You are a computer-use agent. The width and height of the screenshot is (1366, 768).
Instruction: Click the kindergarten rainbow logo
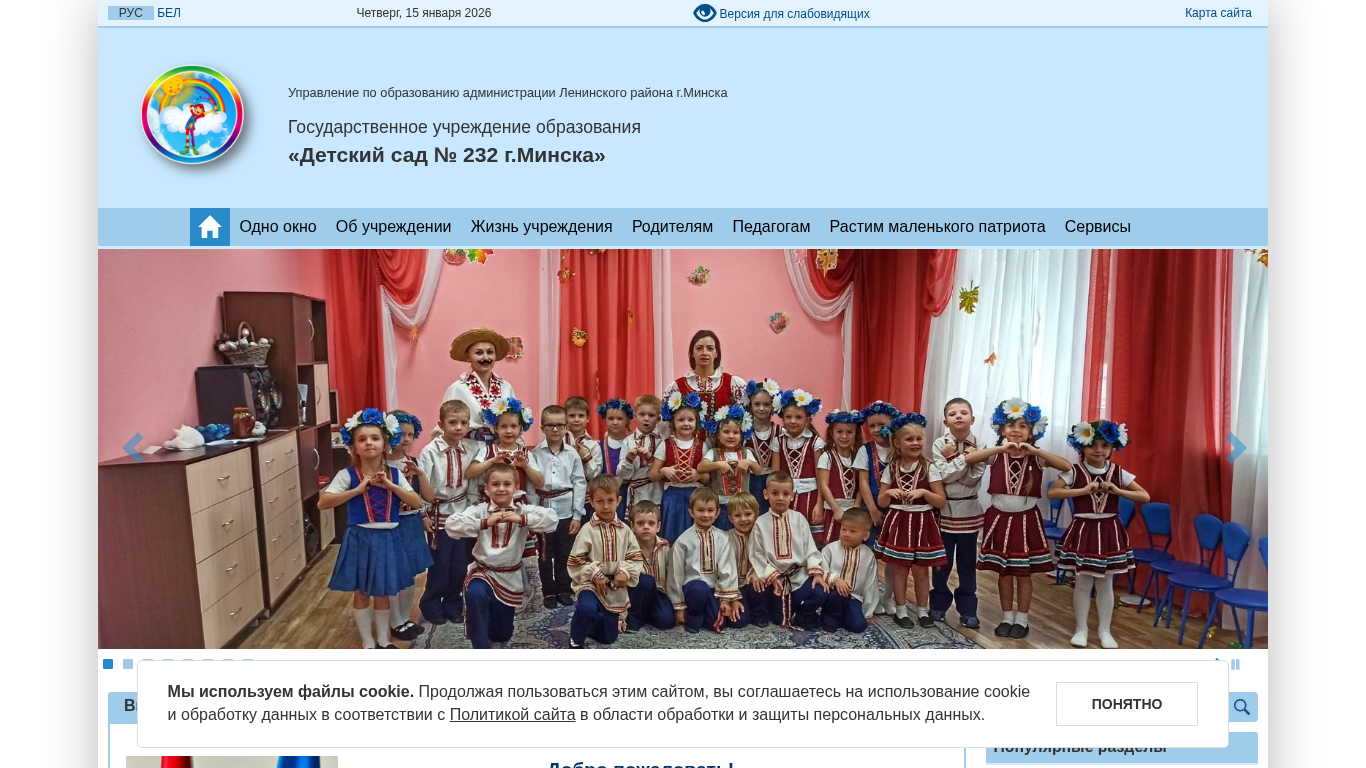[192, 115]
